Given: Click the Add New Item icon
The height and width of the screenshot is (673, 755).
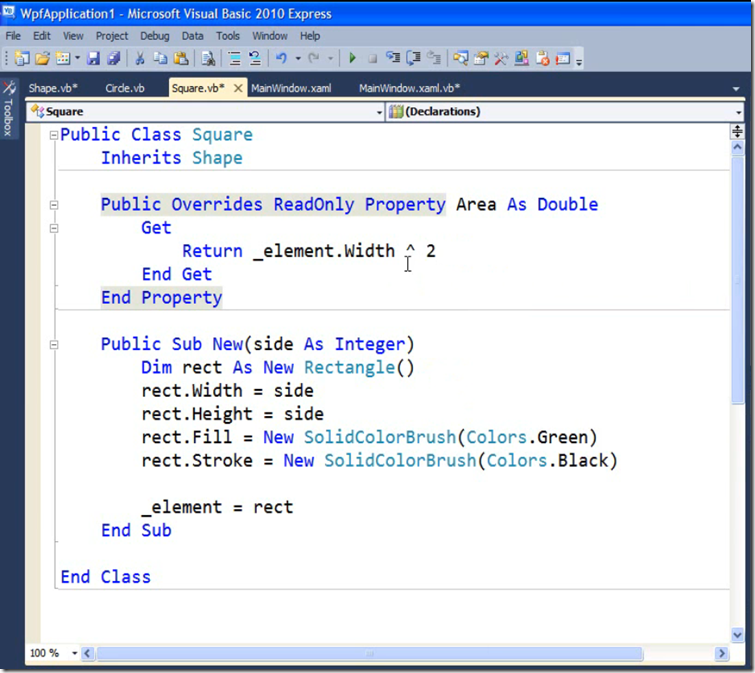Looking at the screenshot, I should tap(63, 58).
